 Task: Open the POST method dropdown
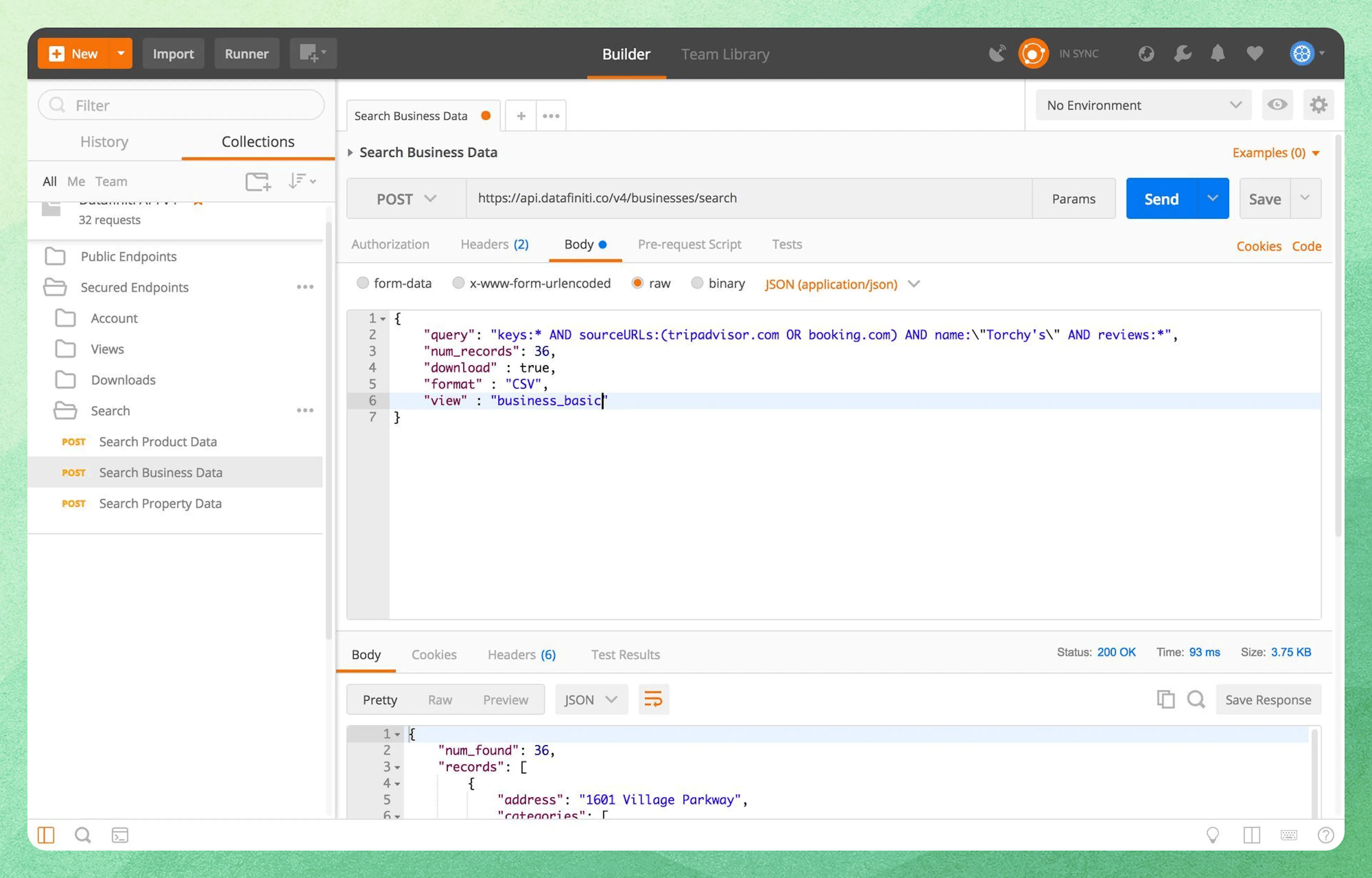pos(406,198)
